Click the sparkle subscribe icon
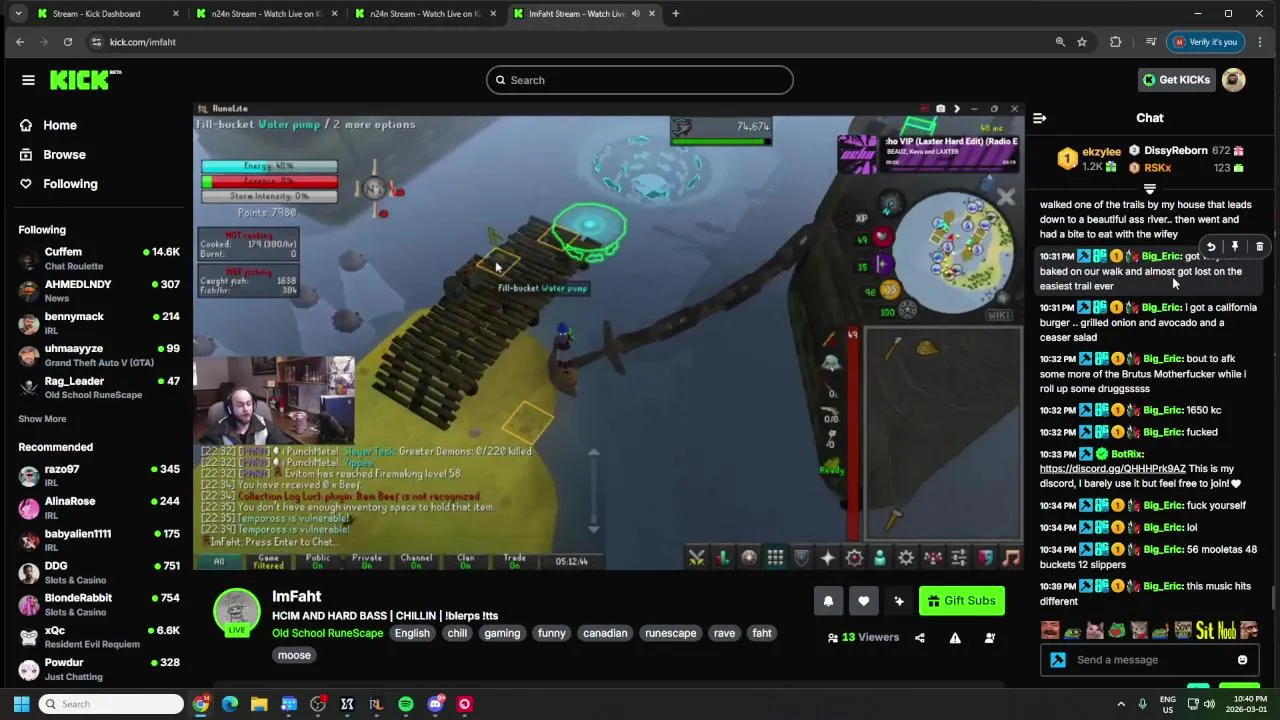Image resolution: width=1280 pixels, height=720 pixels. coord(899,601)
